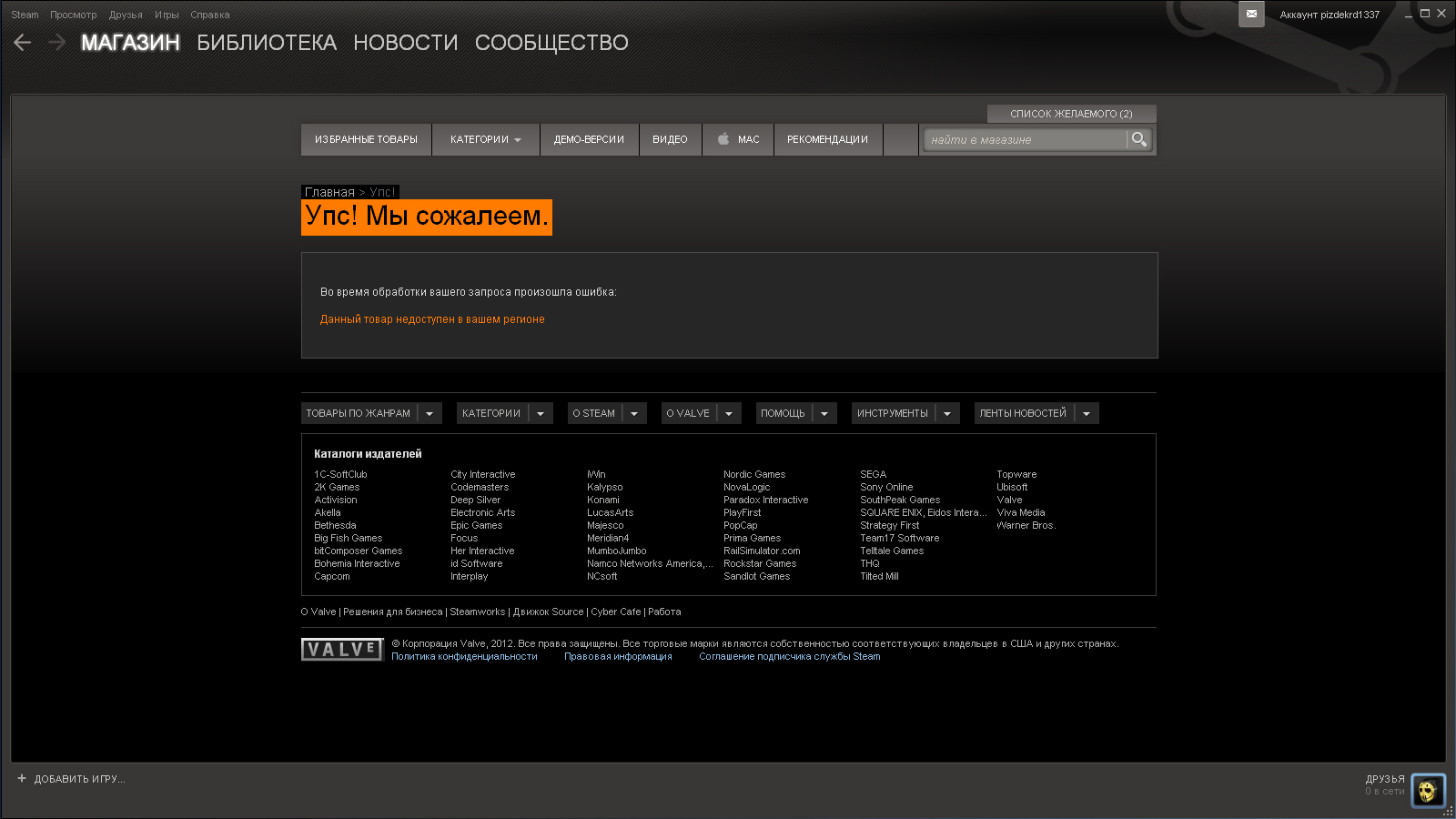Expand ТОВАРЫ ПО ЖАНРАМ dropdown arrow
Image resolution: width=1456 pixels, height=819 pixels.
point(430,413)
